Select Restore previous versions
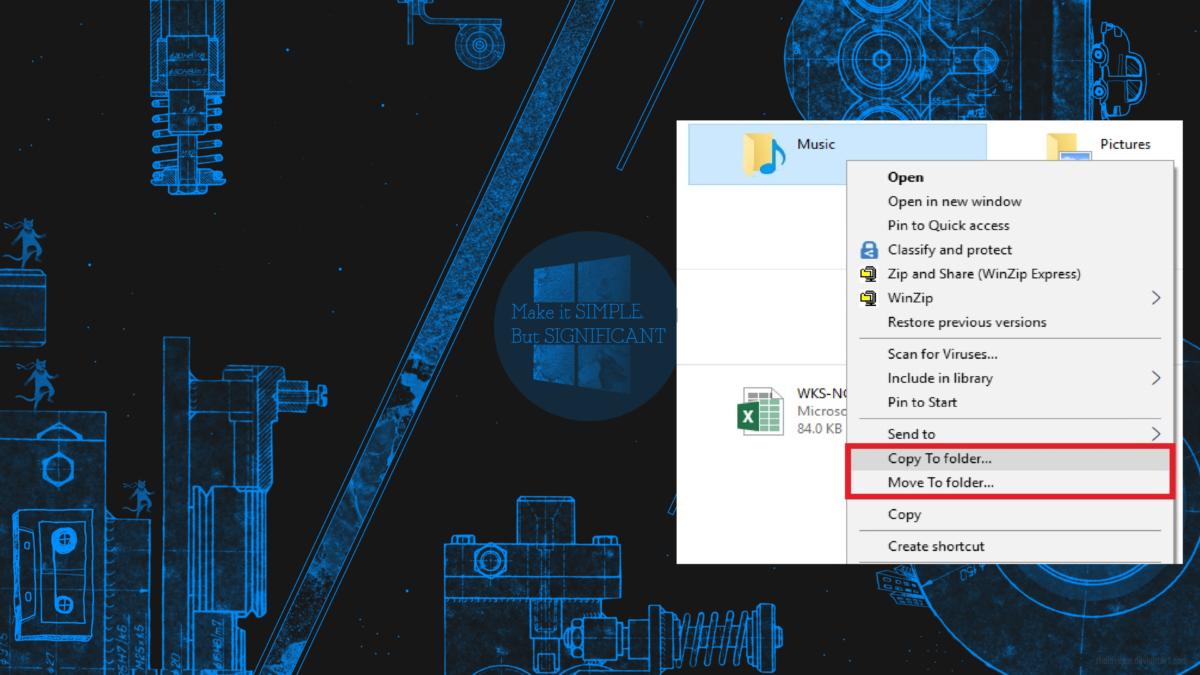 [x=966, y=322]
